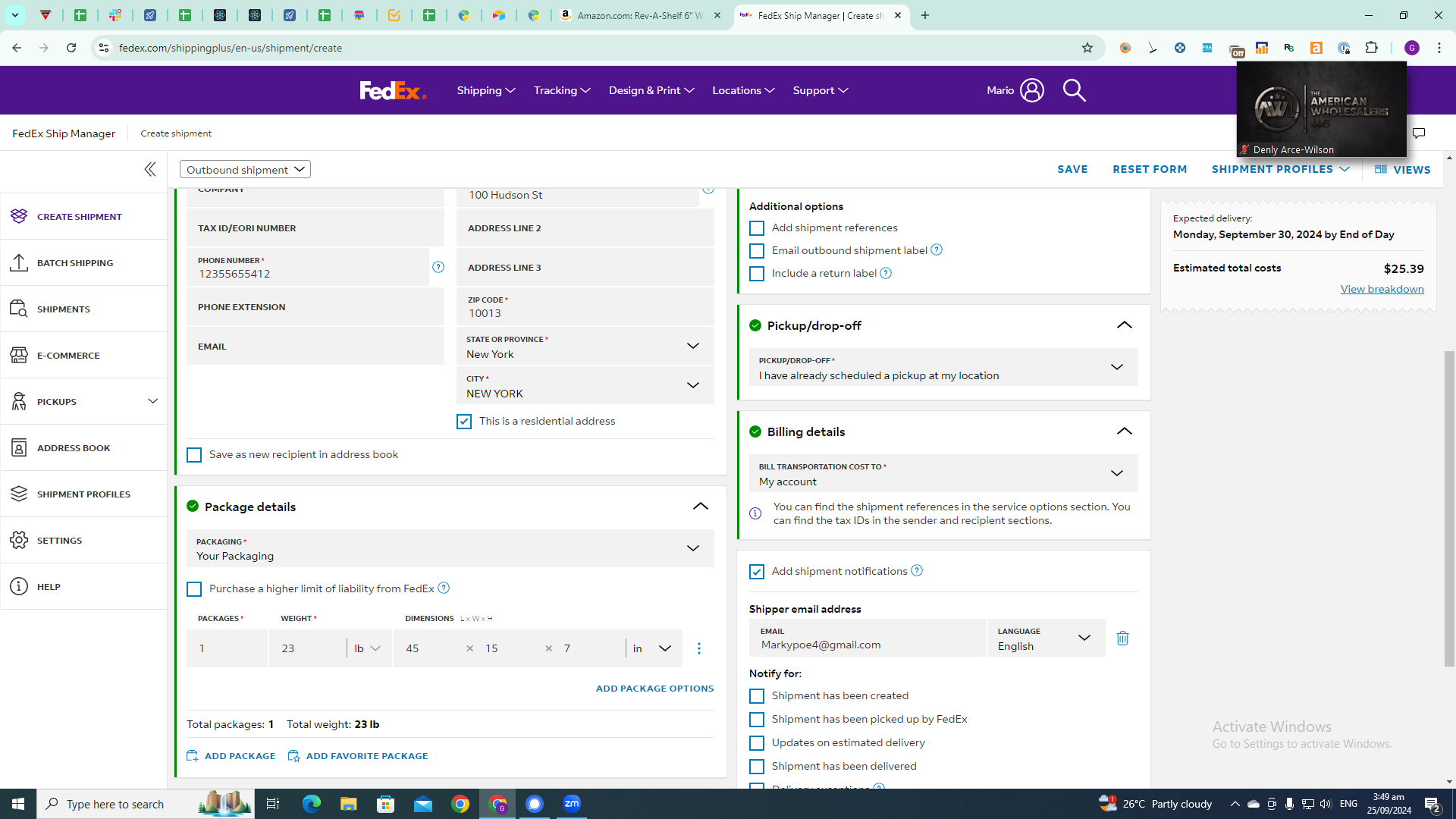Viewport: 1456px width, 819px height.
Task: Reload the FedEx page
Action: click(x=71, y=48)
